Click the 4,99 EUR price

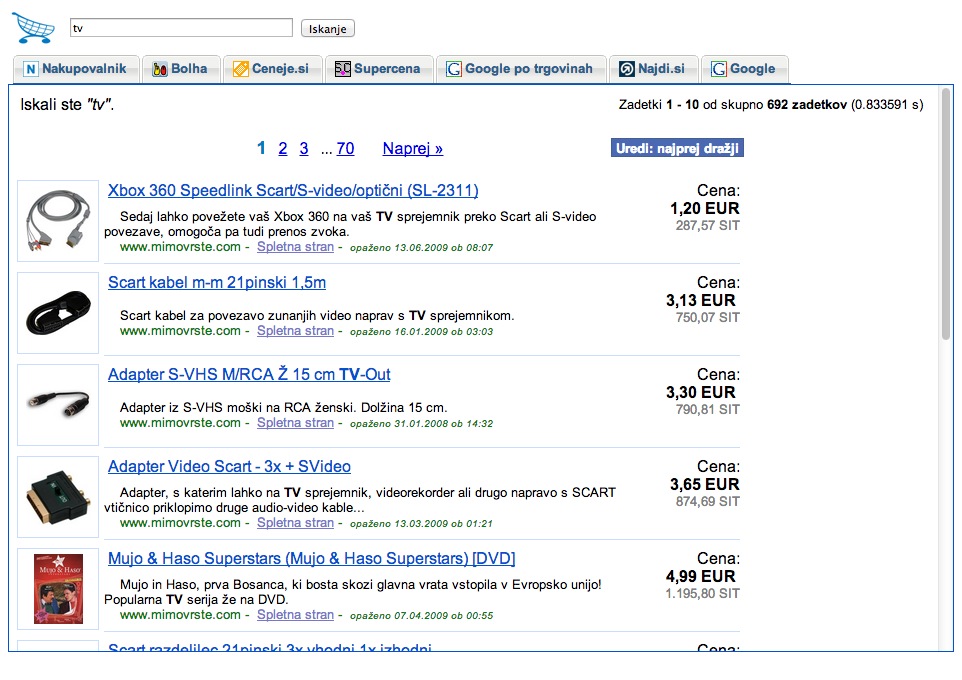701,577
